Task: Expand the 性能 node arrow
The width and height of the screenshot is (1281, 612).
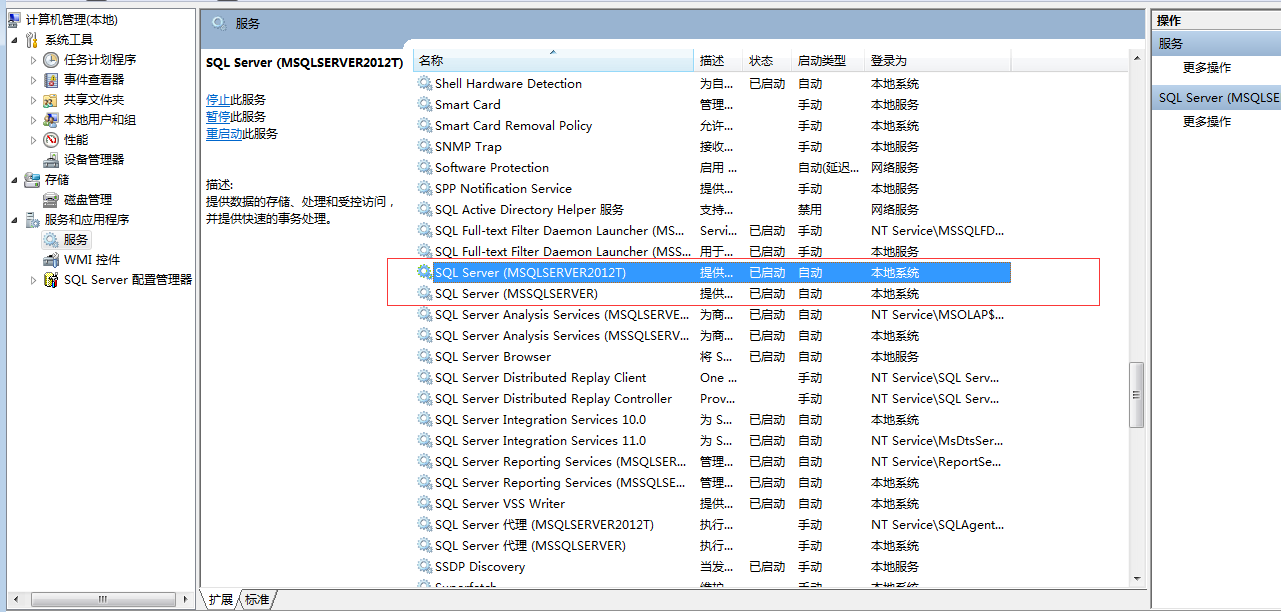Action: (x=33, y=140)
